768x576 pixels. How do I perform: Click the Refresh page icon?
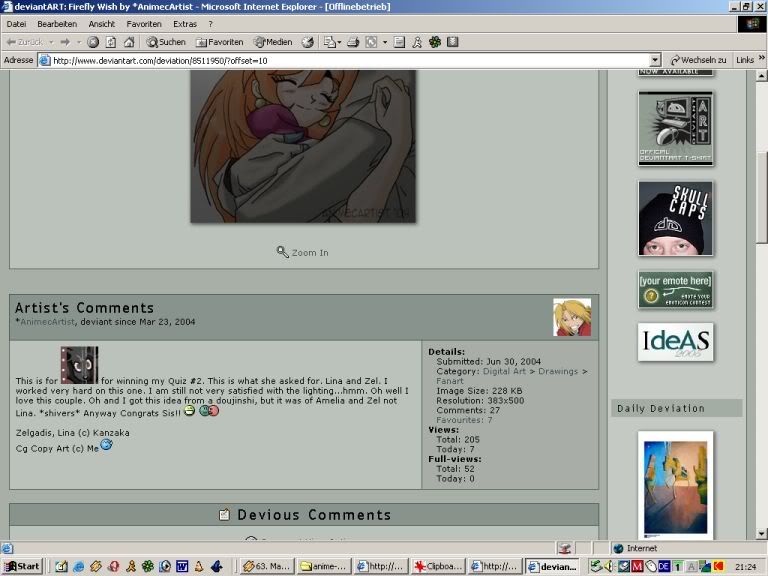(111, 42)
